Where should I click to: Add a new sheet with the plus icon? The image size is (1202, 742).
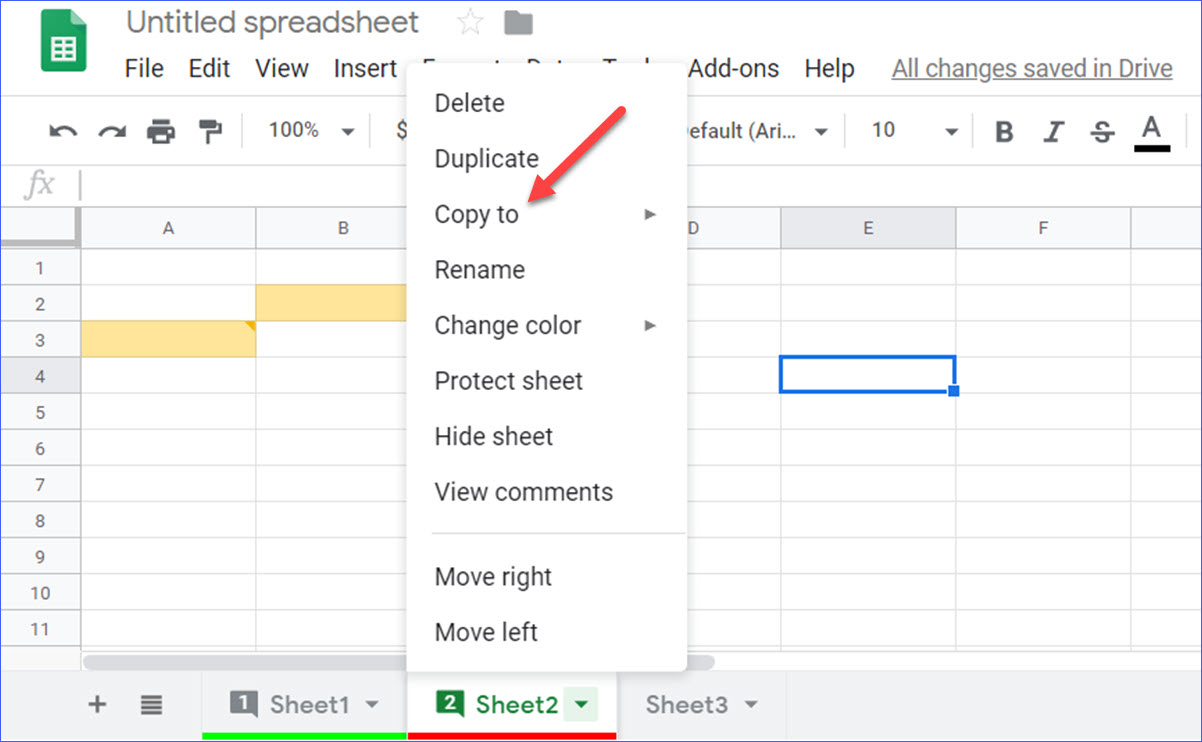pyautogui.click(x=97, y=704)
